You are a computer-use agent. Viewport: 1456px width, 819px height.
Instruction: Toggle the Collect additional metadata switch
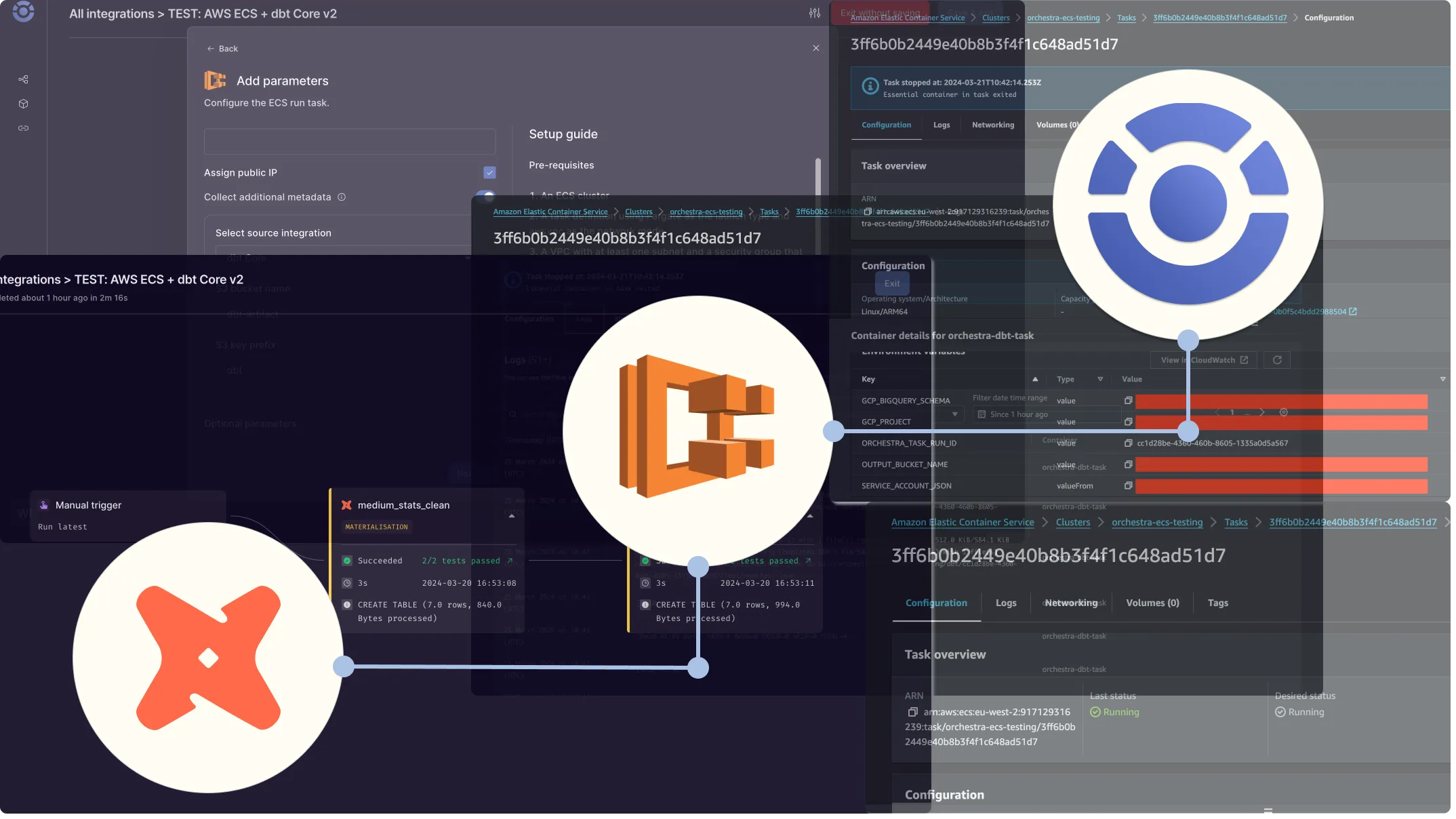coord(487,197)
